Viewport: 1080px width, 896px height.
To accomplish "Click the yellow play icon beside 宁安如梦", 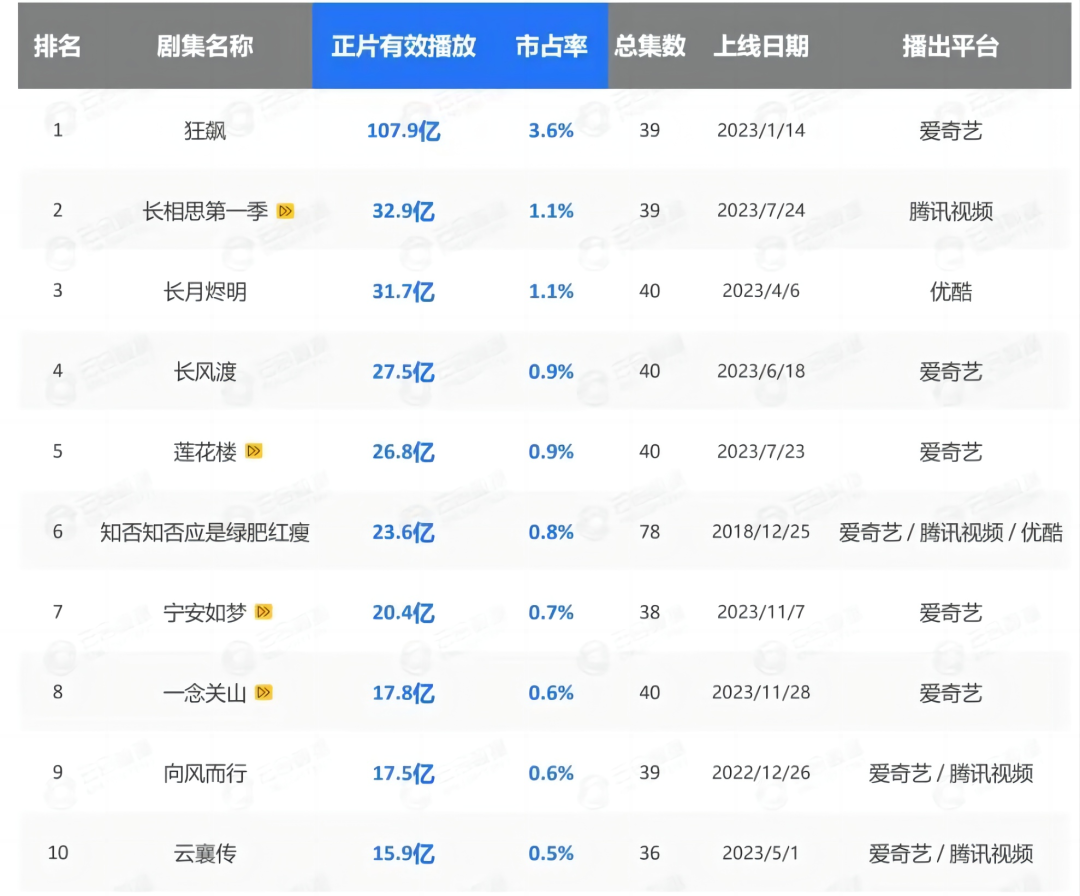I will [x=264, y=612].
